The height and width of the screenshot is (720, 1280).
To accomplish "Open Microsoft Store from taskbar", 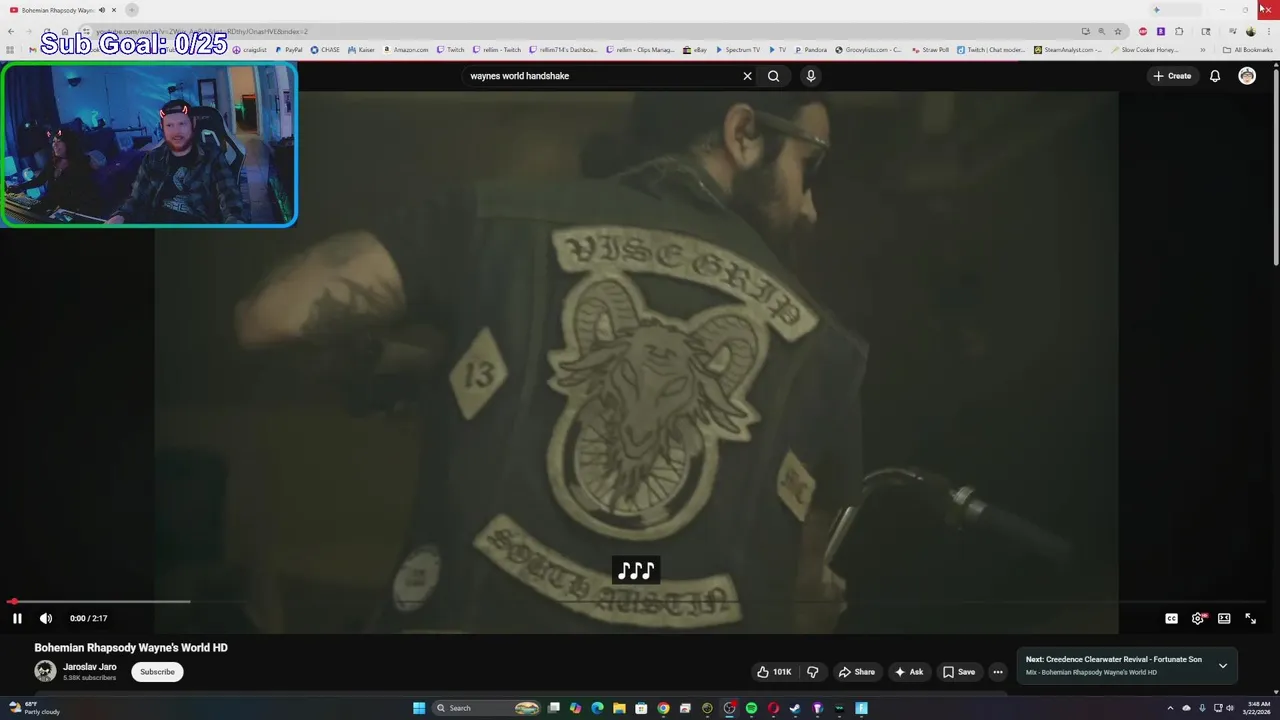I will 641,708.
